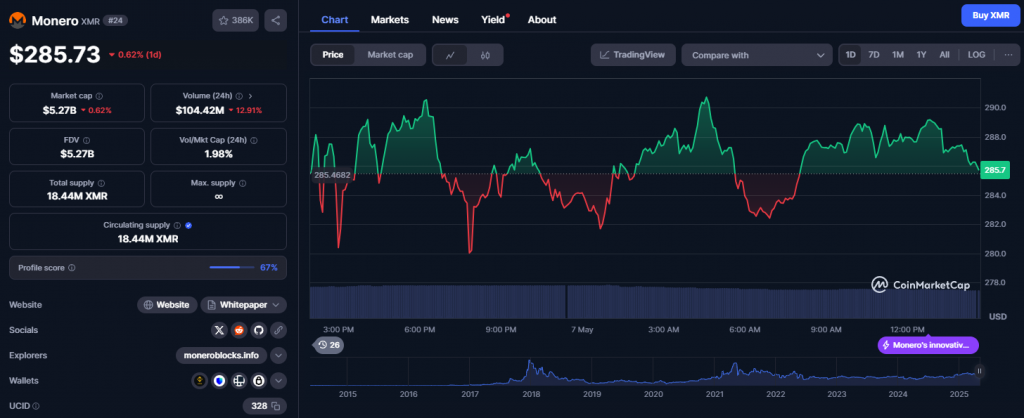Select the All time range
The image size is (1024, 418).
click(x=944, y=55)
